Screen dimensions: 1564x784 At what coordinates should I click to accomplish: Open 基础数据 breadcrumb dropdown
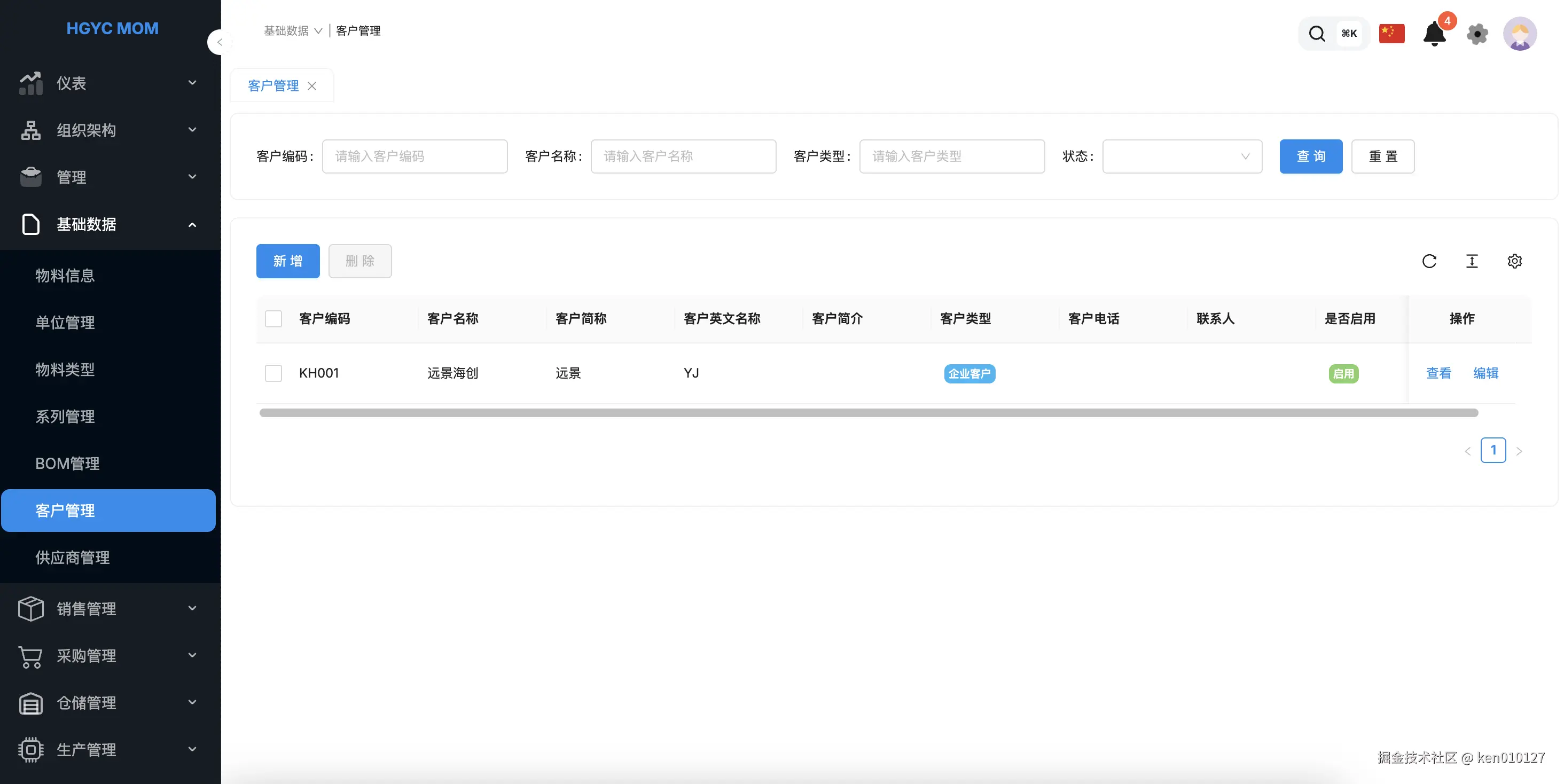point(293,31)
